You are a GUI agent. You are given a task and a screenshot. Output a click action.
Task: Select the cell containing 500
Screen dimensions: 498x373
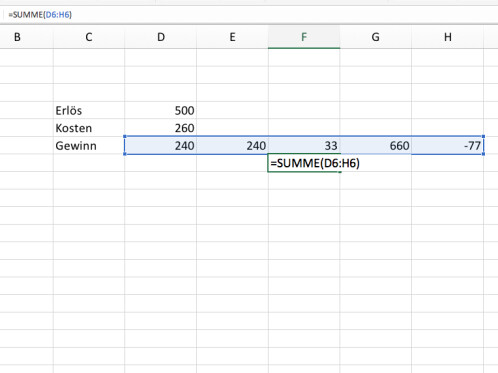point(161,110)
